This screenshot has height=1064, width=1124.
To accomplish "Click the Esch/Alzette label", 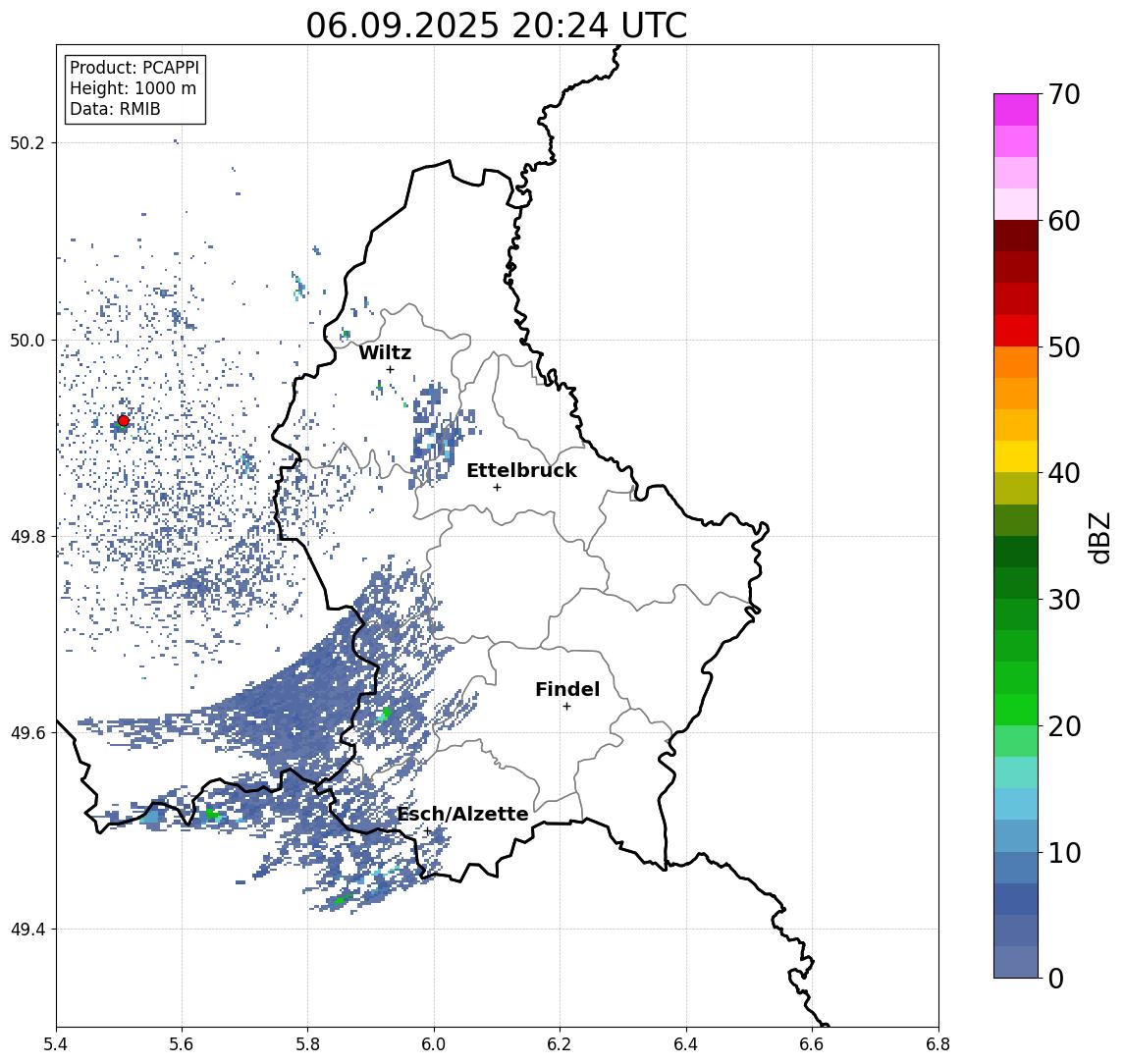I will pyautogui.click(x=462, y=815).
